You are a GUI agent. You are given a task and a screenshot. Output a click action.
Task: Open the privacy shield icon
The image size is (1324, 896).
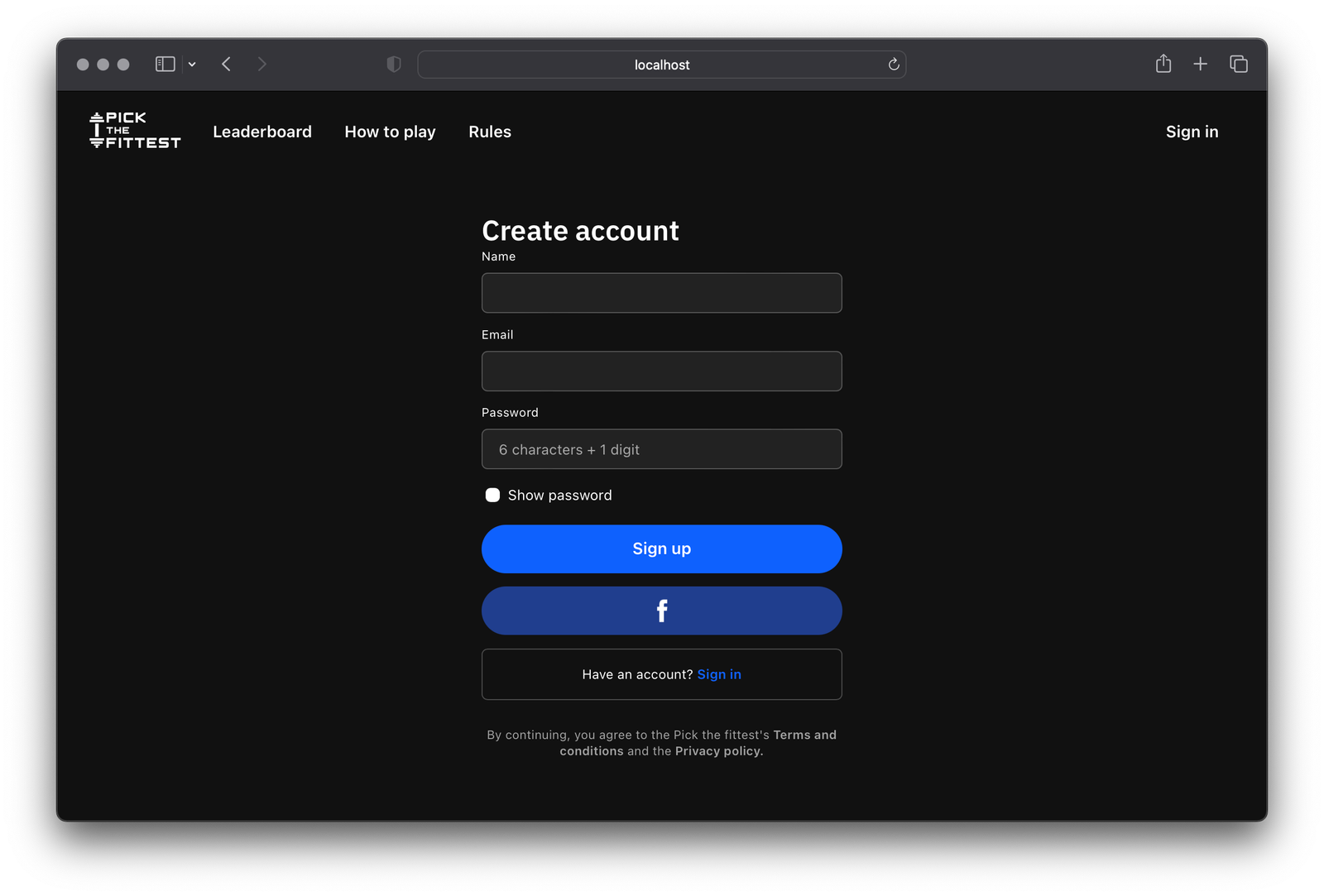[394, 65]
